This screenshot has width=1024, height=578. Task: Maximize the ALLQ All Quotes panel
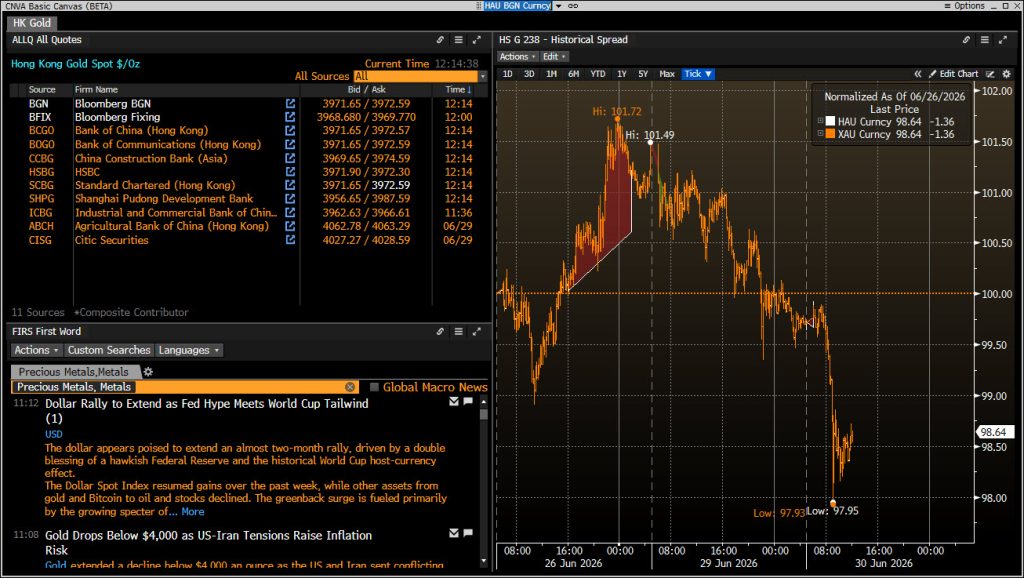coord(477,40)
